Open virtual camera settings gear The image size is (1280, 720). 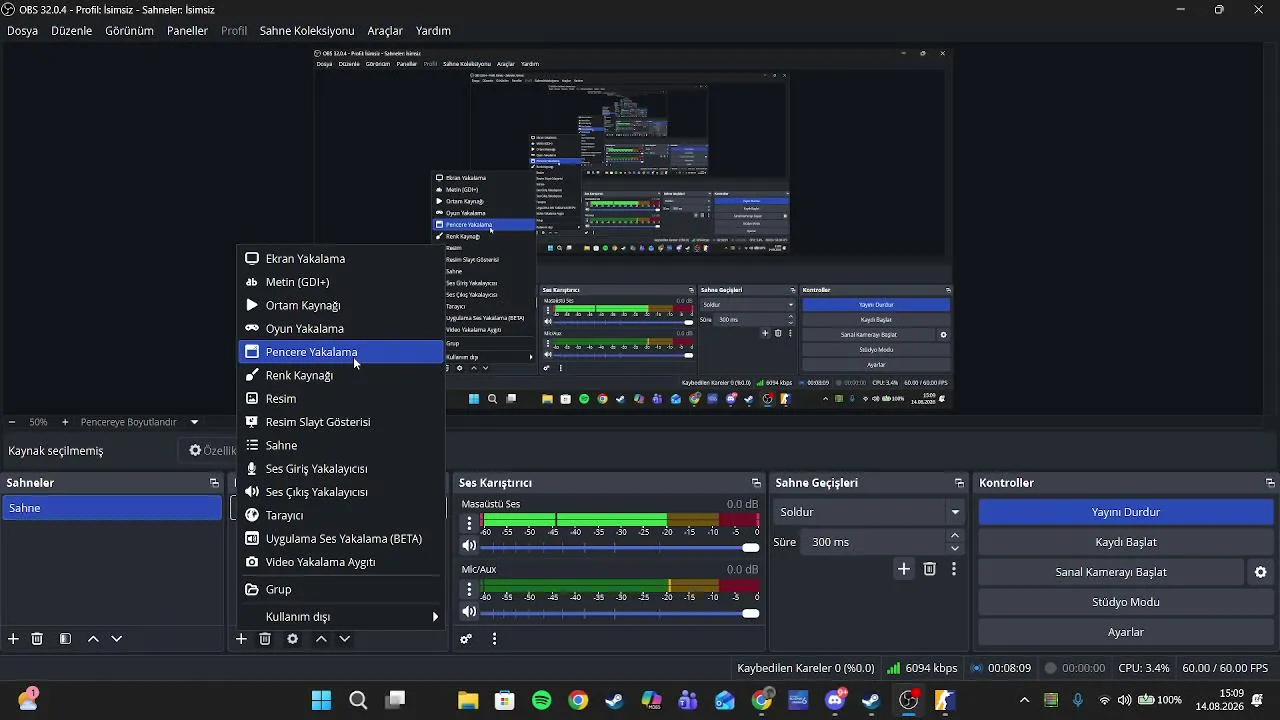point(1261,572)
